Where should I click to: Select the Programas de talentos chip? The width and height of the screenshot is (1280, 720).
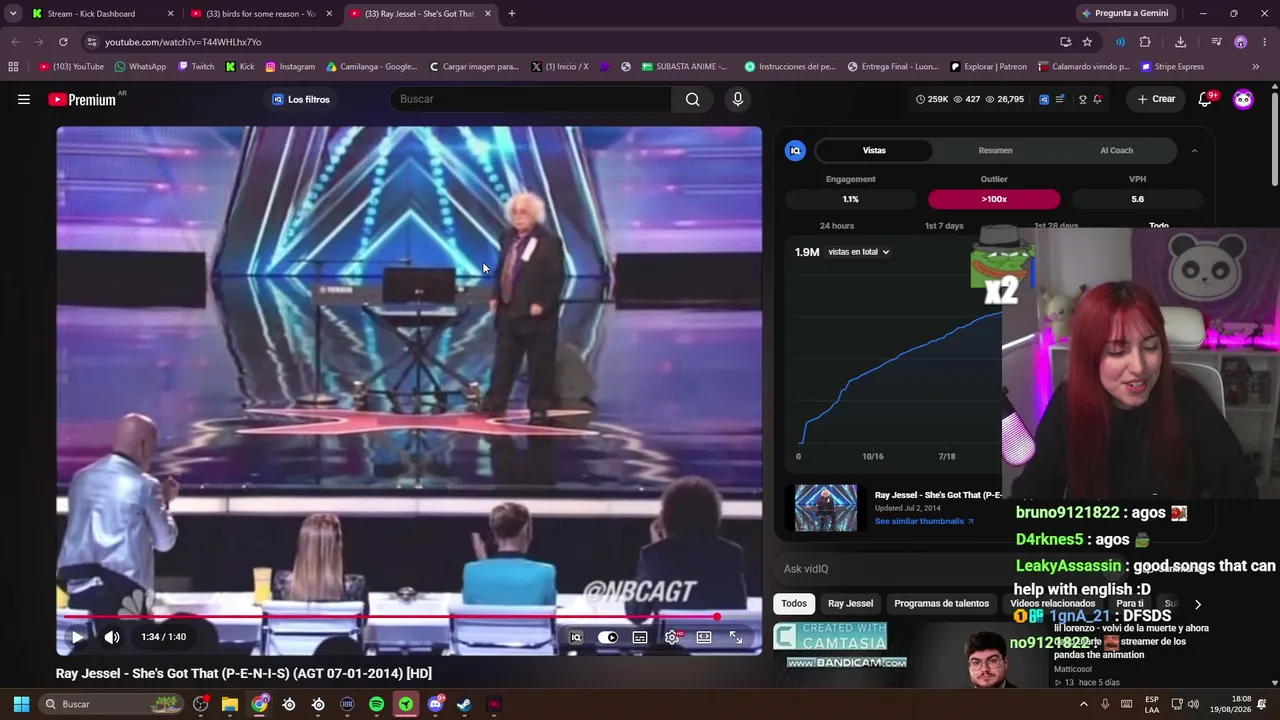point(941,604)
